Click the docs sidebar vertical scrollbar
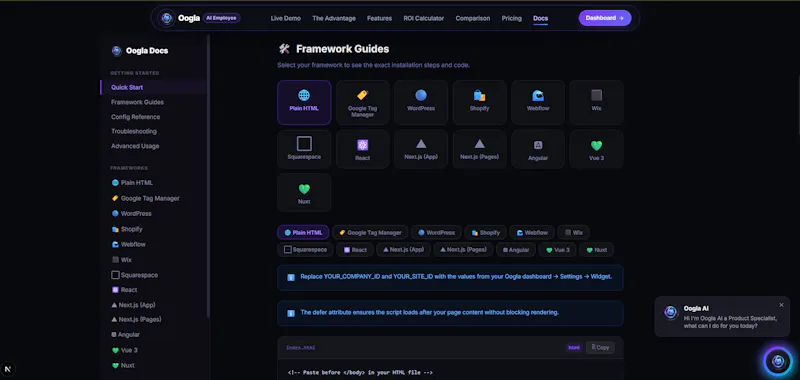This screenshot has width=800, height=380. click(208, 176)
